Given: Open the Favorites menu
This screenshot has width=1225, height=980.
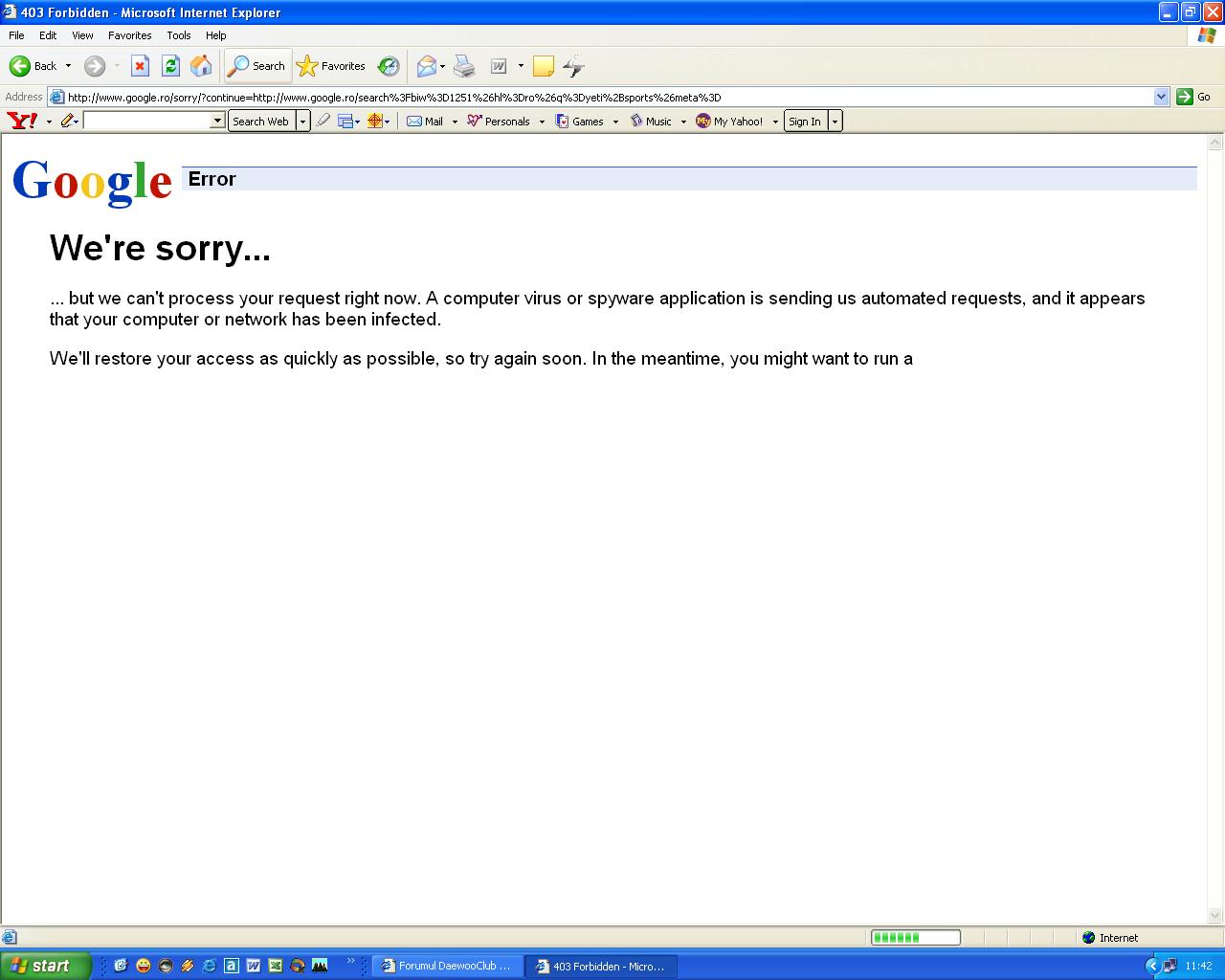Looking at the screenshot, I should 129,35.
